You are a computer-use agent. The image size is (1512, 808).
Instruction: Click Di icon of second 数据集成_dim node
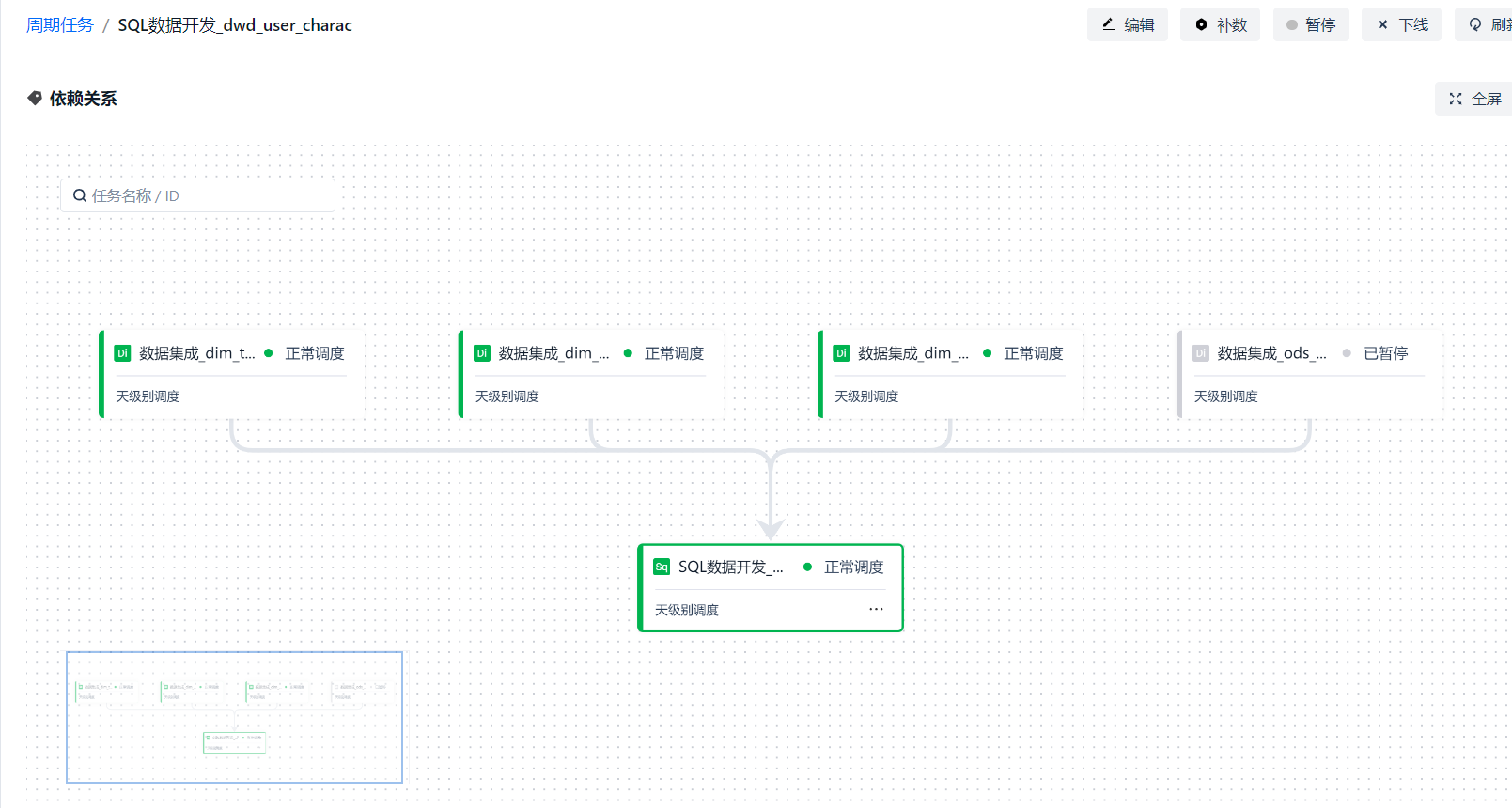(482, 353)
